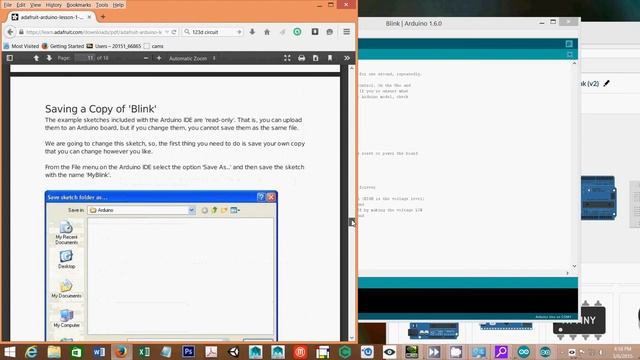Click the search box with '123d circuit'
Screen dimensions: 640x360
(212, 32)
